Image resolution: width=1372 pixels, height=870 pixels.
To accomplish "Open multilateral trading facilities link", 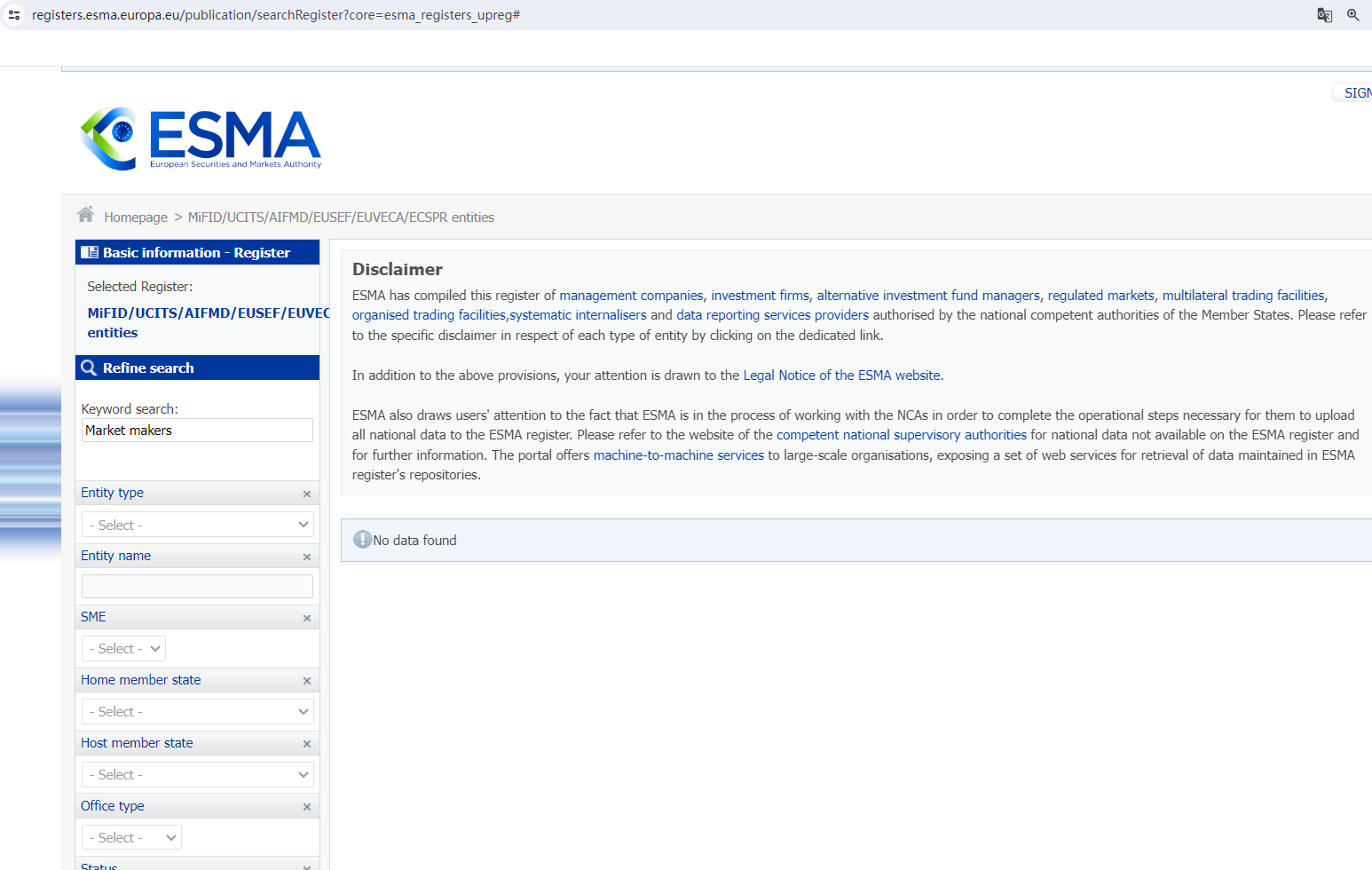I will point(1243,296).
